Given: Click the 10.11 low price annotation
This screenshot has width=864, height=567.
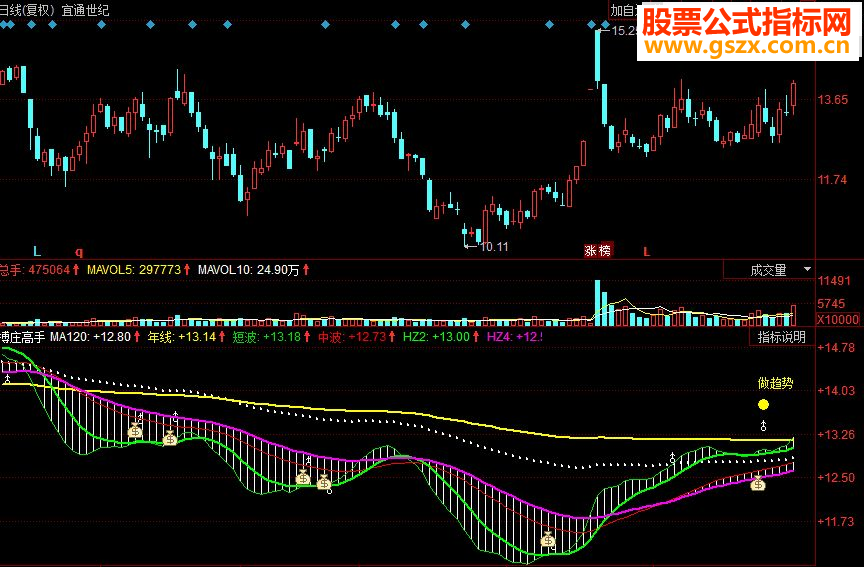Looking at the screenshot, I should [x=494, y=247].
